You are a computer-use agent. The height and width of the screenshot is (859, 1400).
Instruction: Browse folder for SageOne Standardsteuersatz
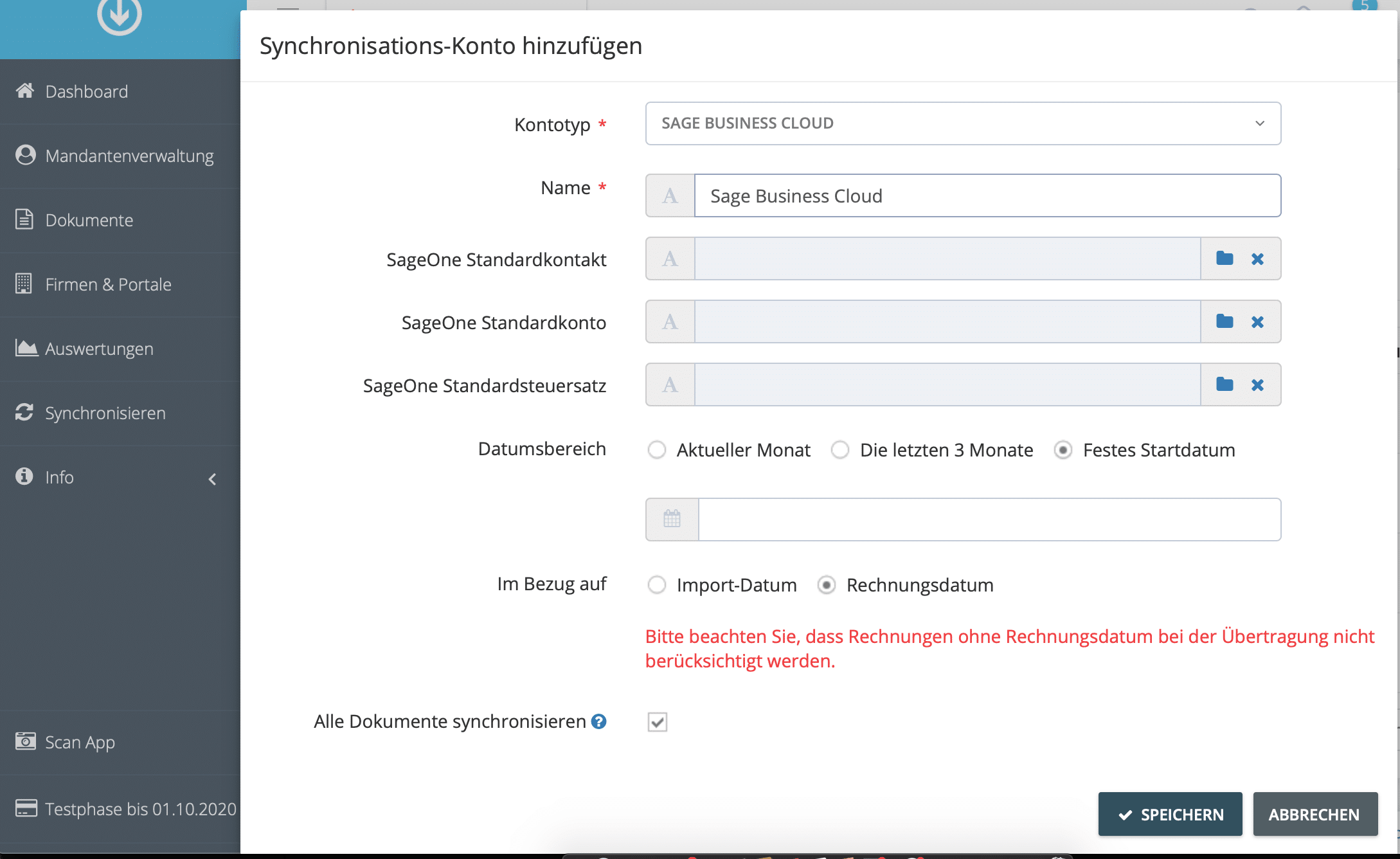pos(1225,384)
